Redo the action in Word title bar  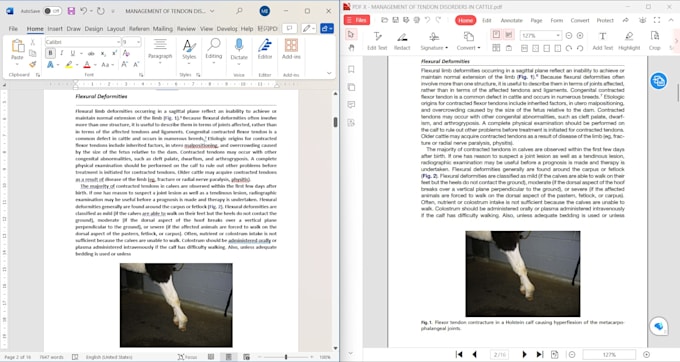(x=101, y=11)
